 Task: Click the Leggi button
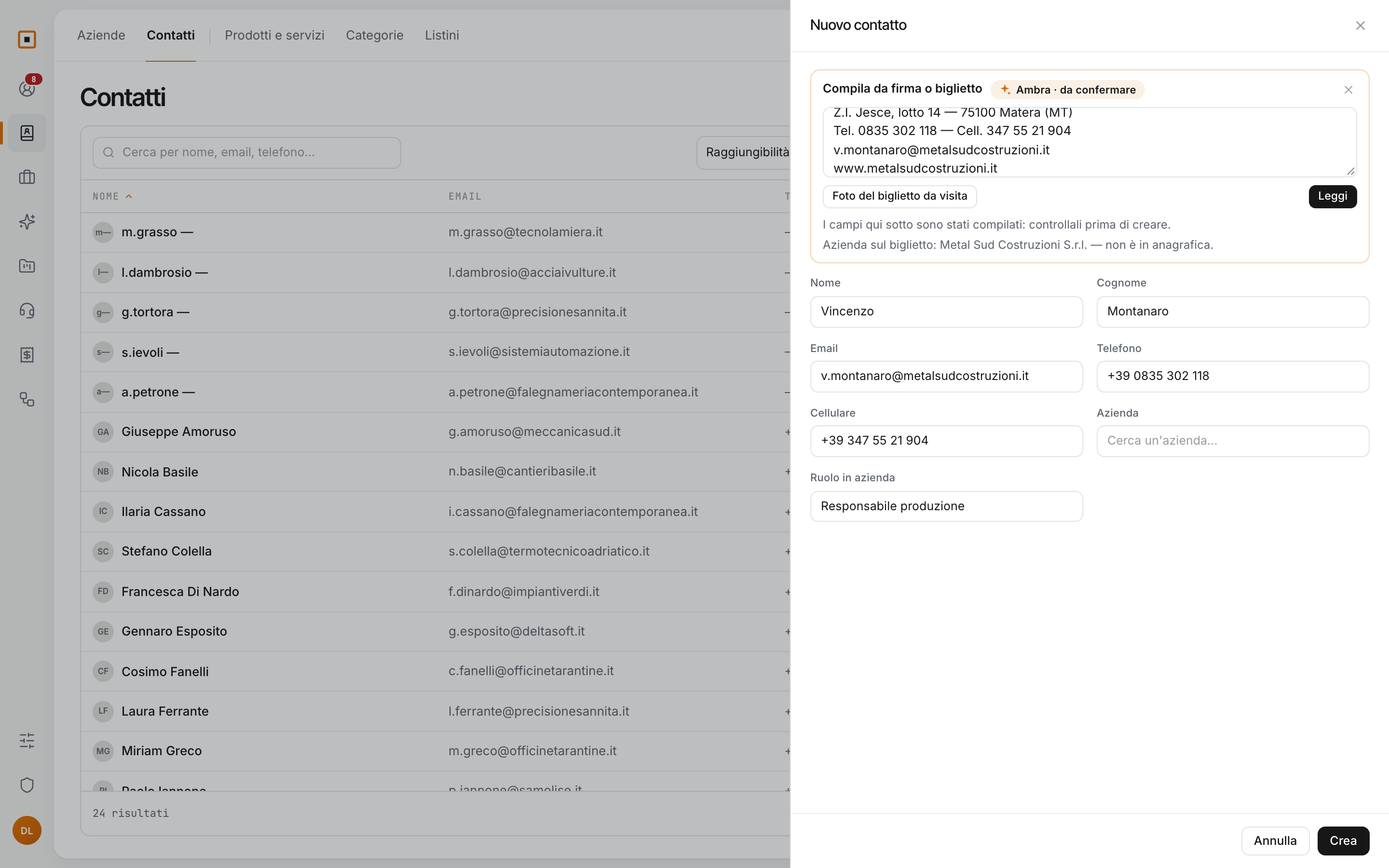(x=1332, y=196)
